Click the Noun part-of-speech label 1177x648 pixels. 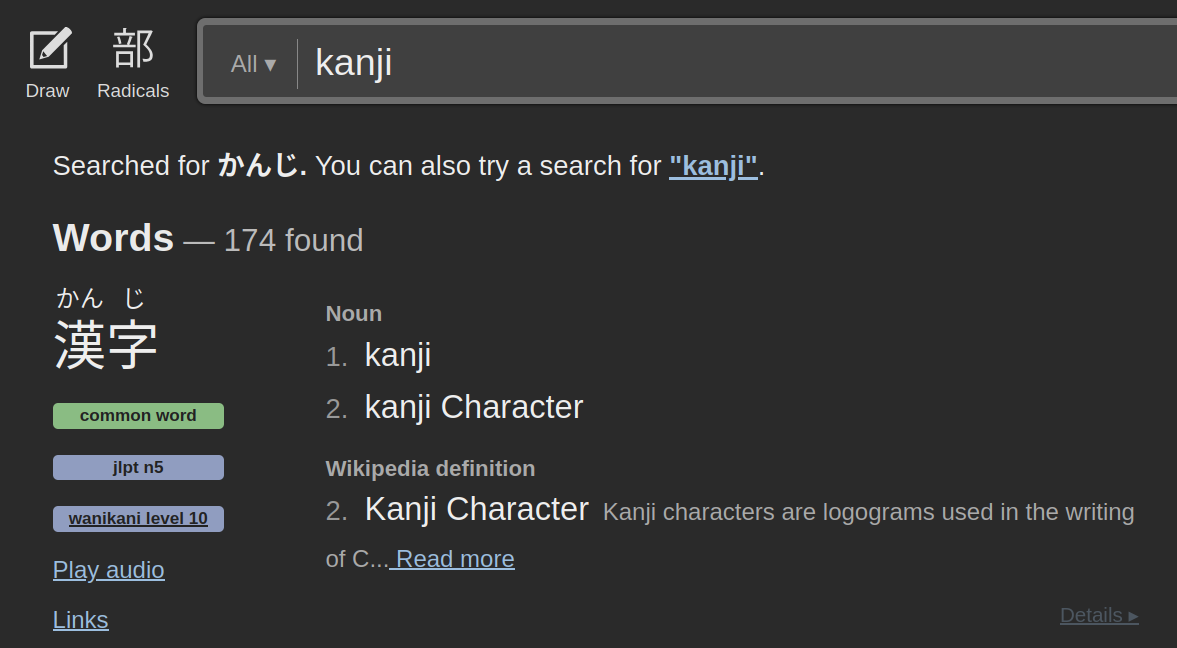coord(354,314)
